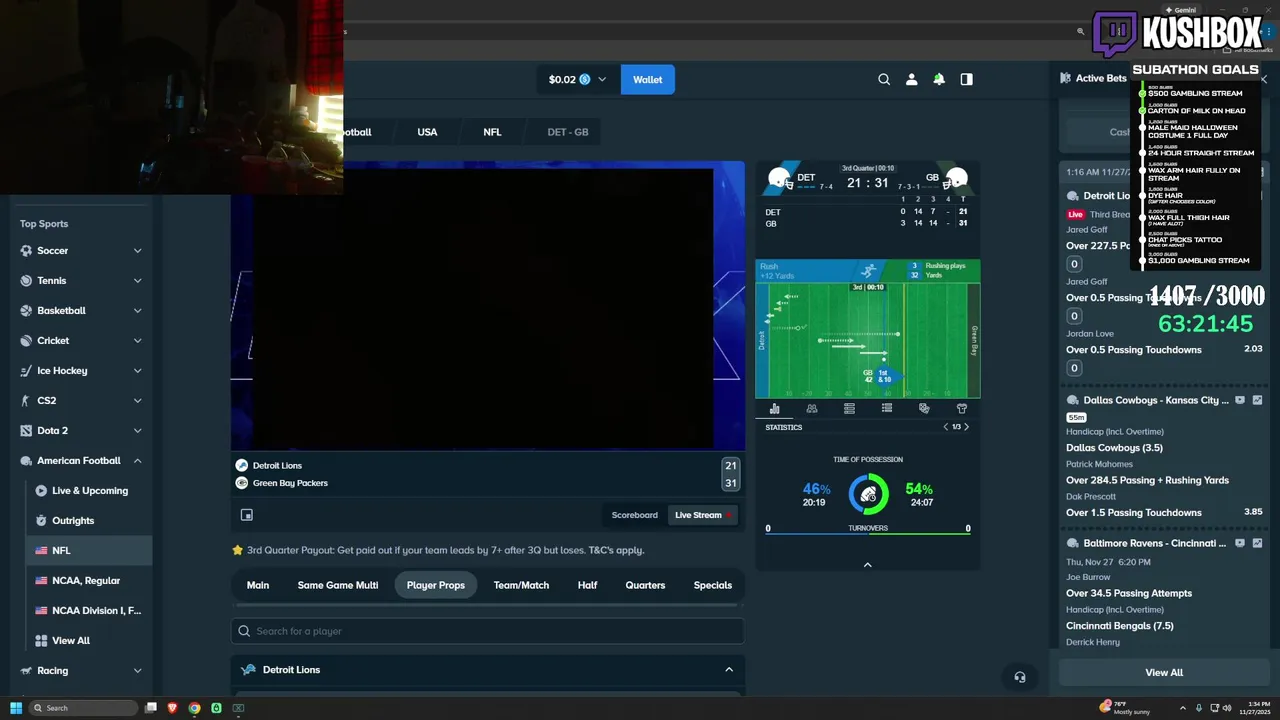Open the Team/Match tab
Viewport: 1280px width, 720px height.
click(x=521, y=585)
